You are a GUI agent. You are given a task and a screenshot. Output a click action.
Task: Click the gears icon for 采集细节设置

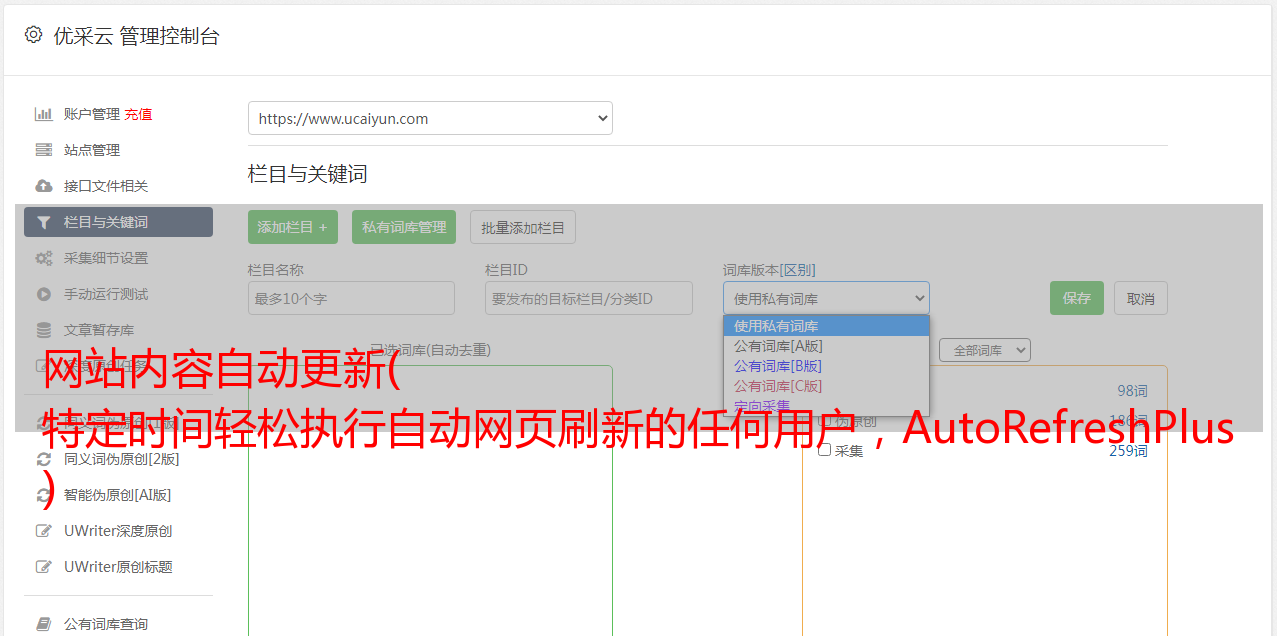(x=44, y=258)
